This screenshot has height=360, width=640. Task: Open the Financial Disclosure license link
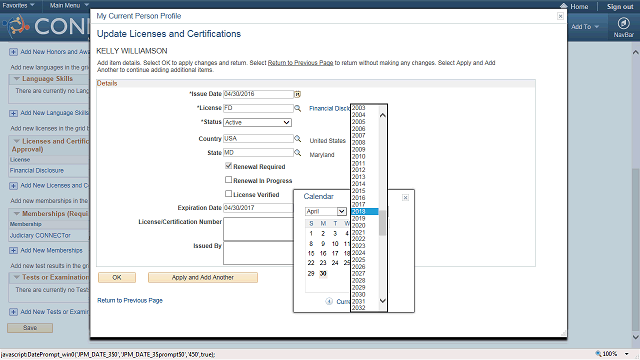(37, 171)
